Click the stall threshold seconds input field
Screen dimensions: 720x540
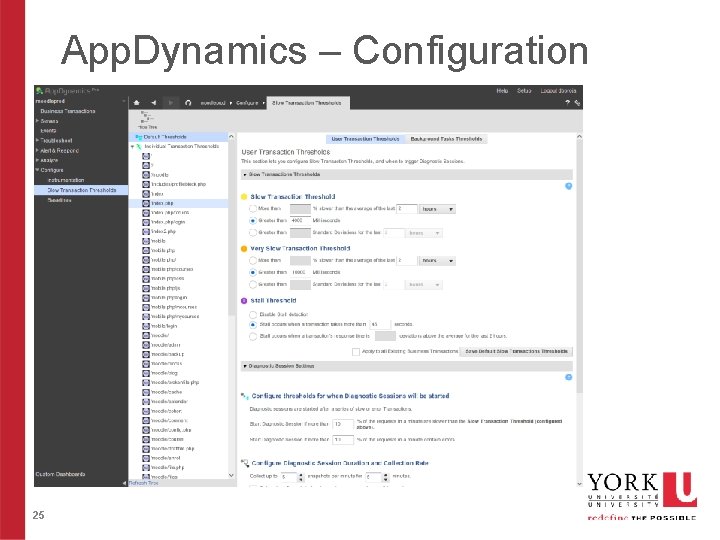(380, 325)
